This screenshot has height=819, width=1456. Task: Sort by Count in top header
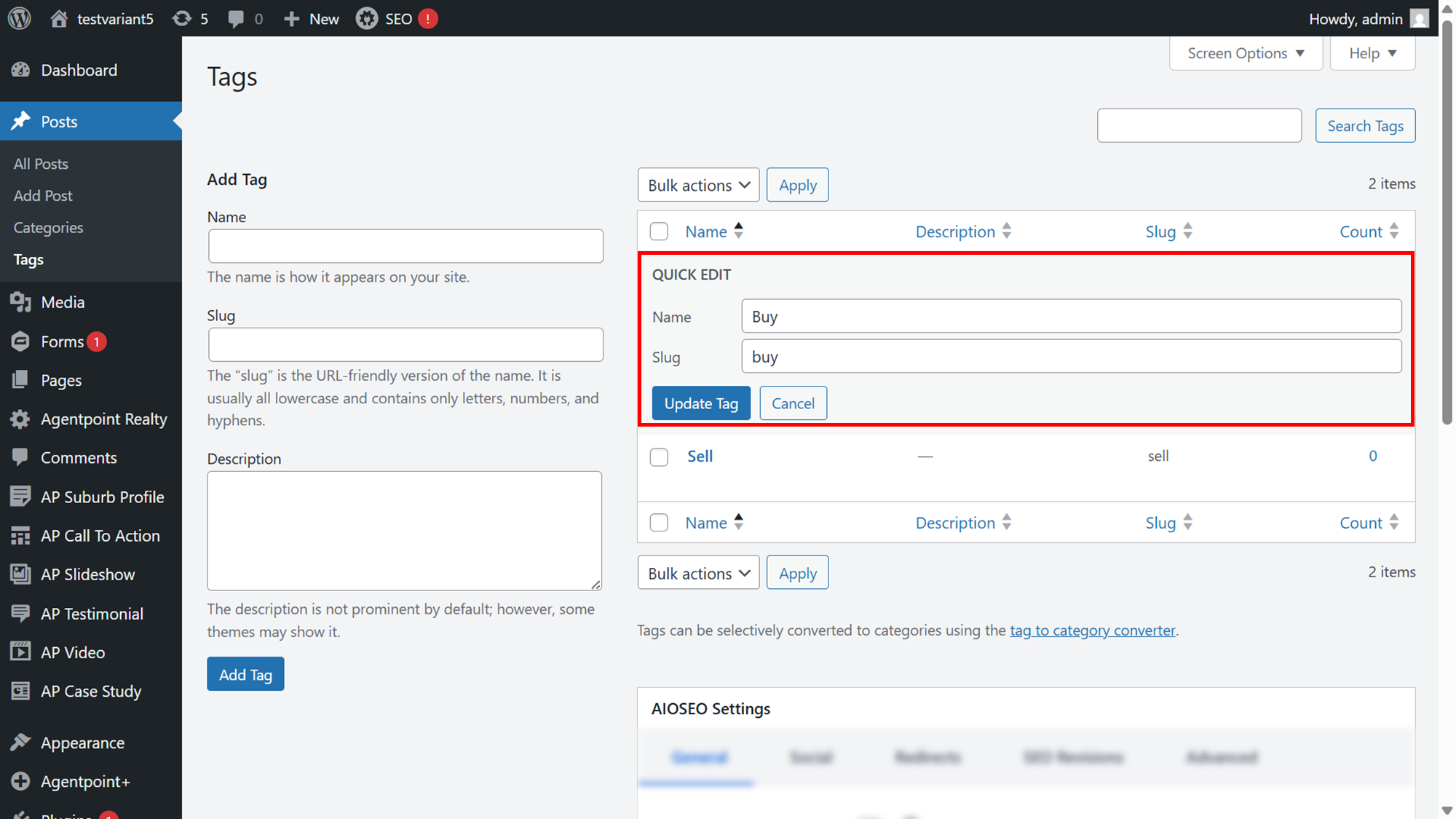pos(1369,232)
